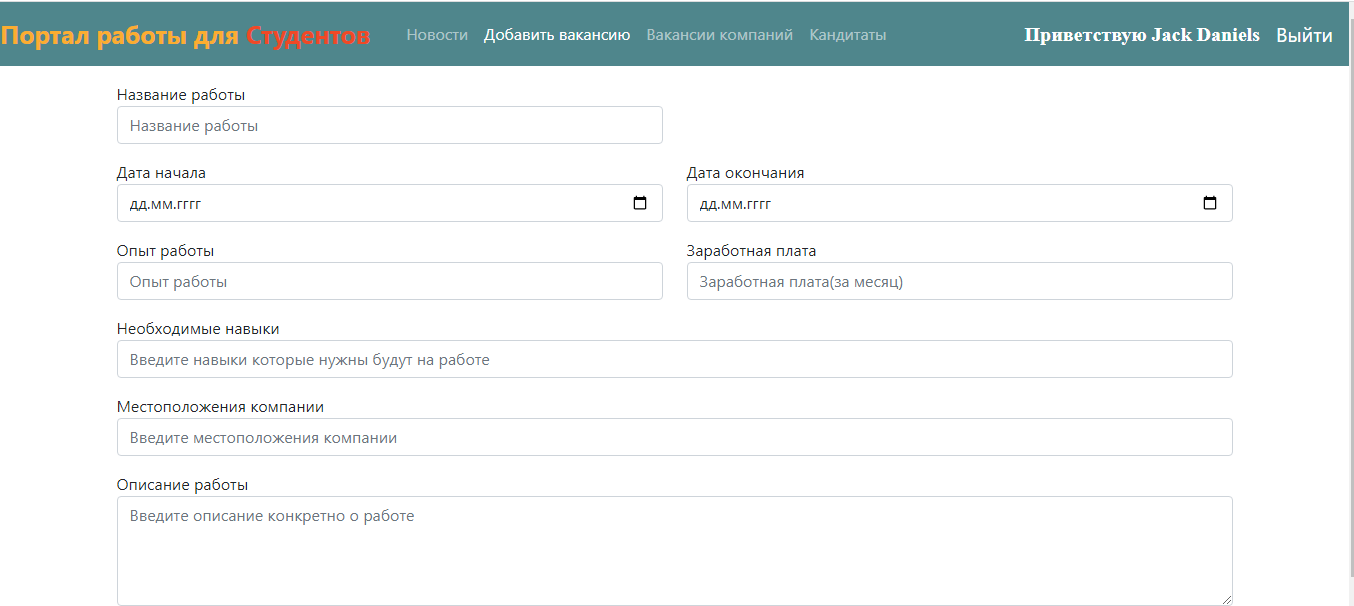Screen dimensions: 1354x606
Task: Focus the Название работы input field
Action: [390, 125]
